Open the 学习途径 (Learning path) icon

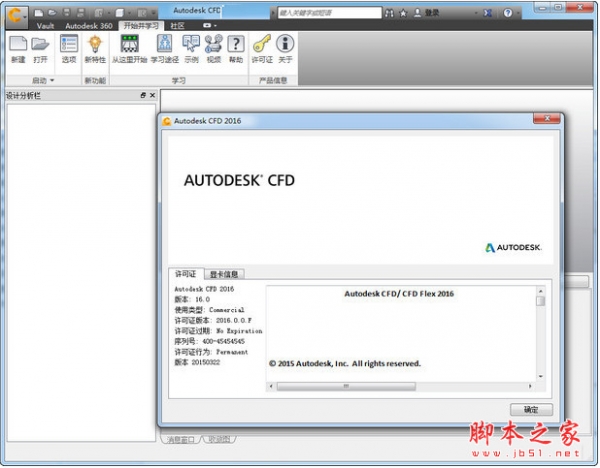165,49
